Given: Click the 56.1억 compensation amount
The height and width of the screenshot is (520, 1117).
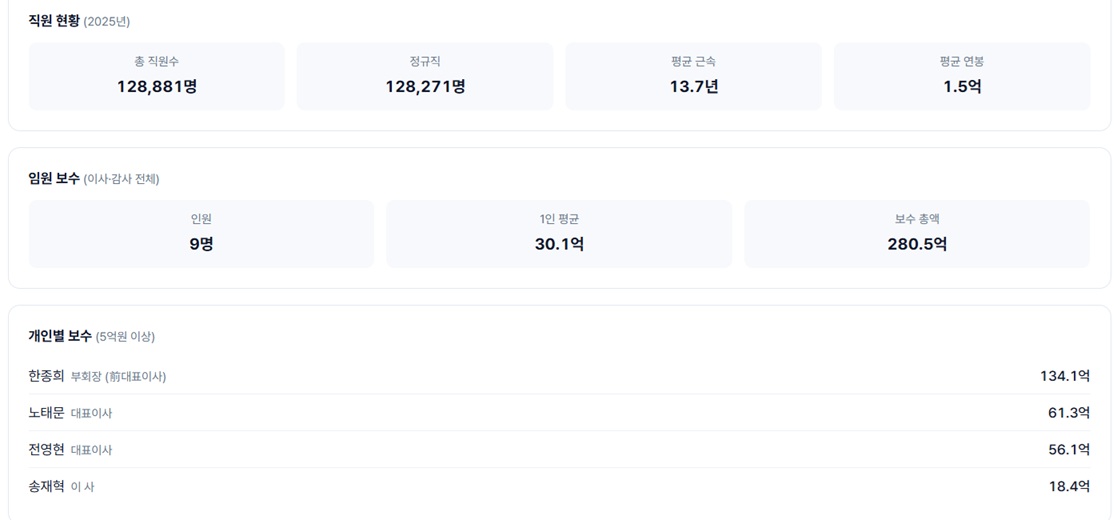Looking at the screenshot, I should coord(1069,449).
